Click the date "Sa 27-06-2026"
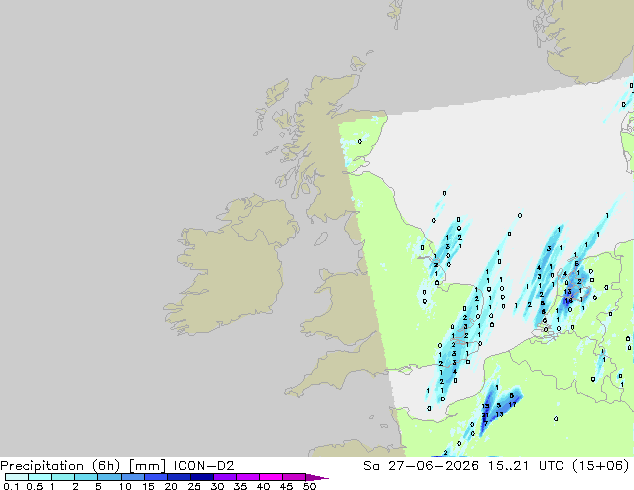Image resolution: width=634 pixels, height=490 pixels. coord(421,466)
